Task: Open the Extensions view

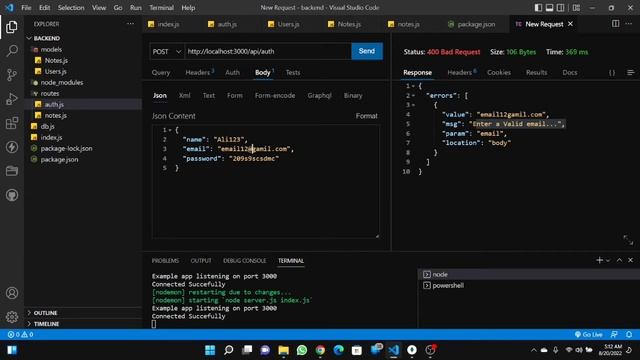Action: [12, 123]
